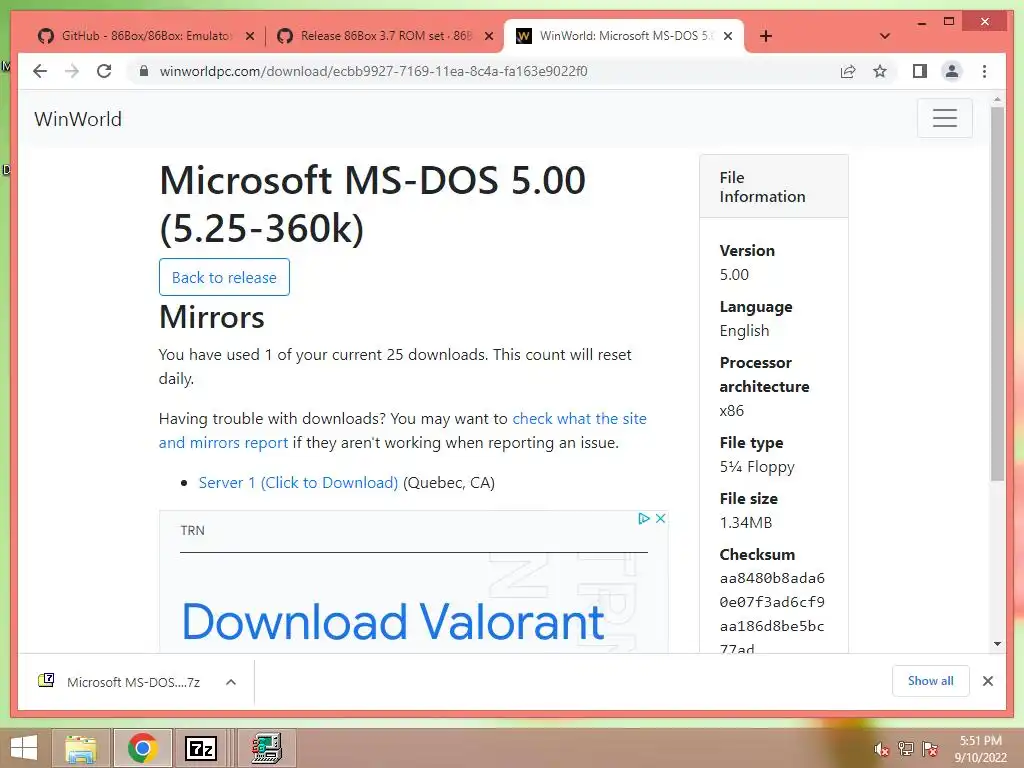Close the ad with the X icon

point(660,518)
